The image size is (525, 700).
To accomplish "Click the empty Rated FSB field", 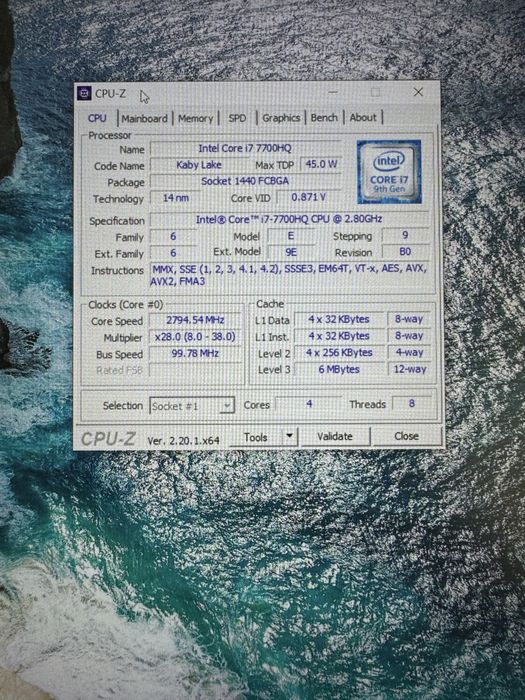I will click(195, 370).
